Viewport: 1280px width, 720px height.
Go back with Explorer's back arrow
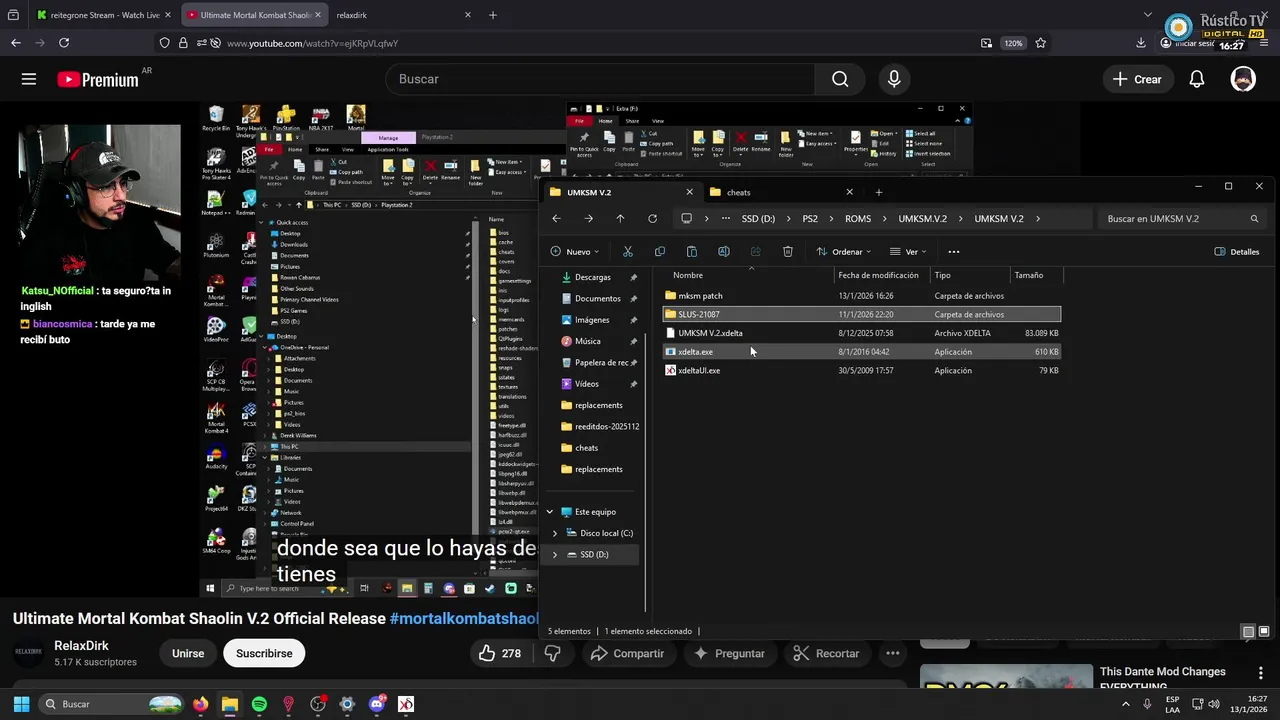tap(557, 219)
